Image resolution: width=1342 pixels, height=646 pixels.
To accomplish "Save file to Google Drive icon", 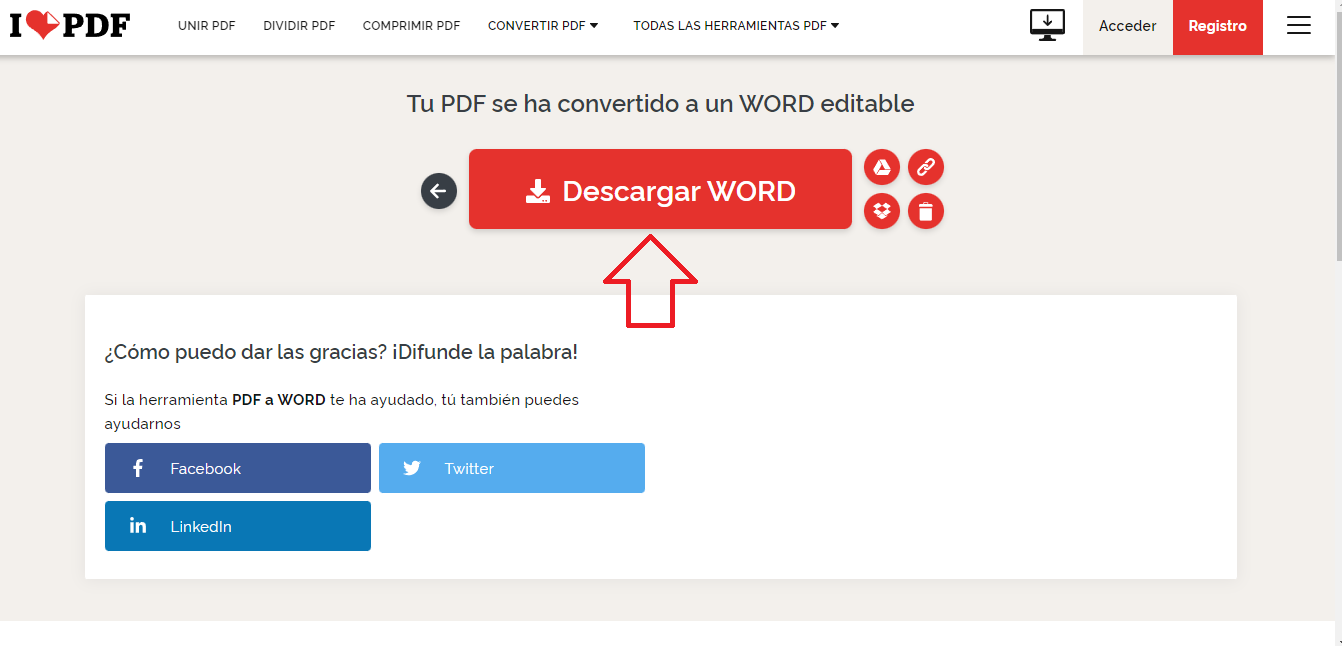I will [882, 167].
